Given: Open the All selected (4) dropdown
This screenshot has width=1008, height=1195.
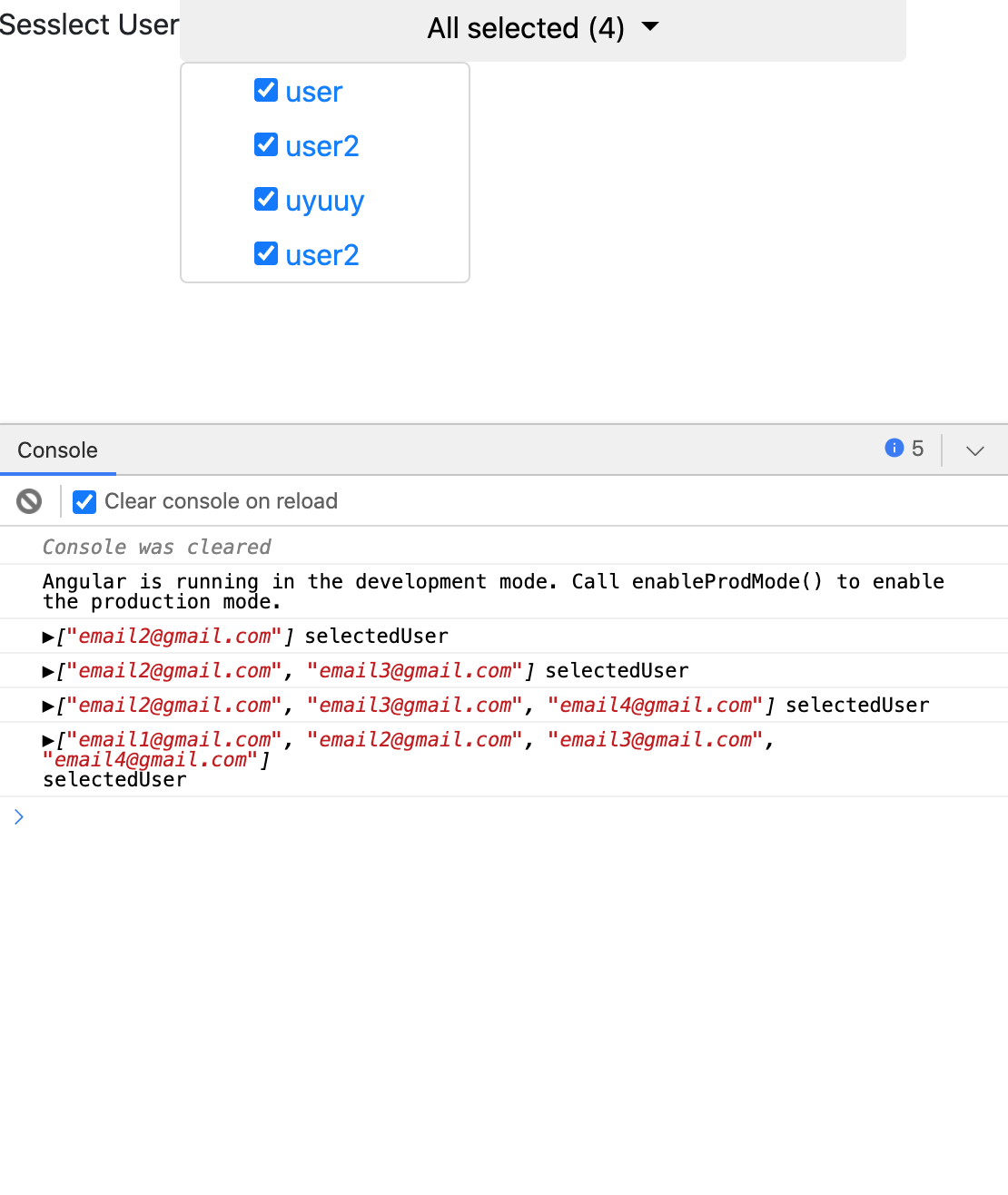Looking at the screenshot, I should pos(543,29).
